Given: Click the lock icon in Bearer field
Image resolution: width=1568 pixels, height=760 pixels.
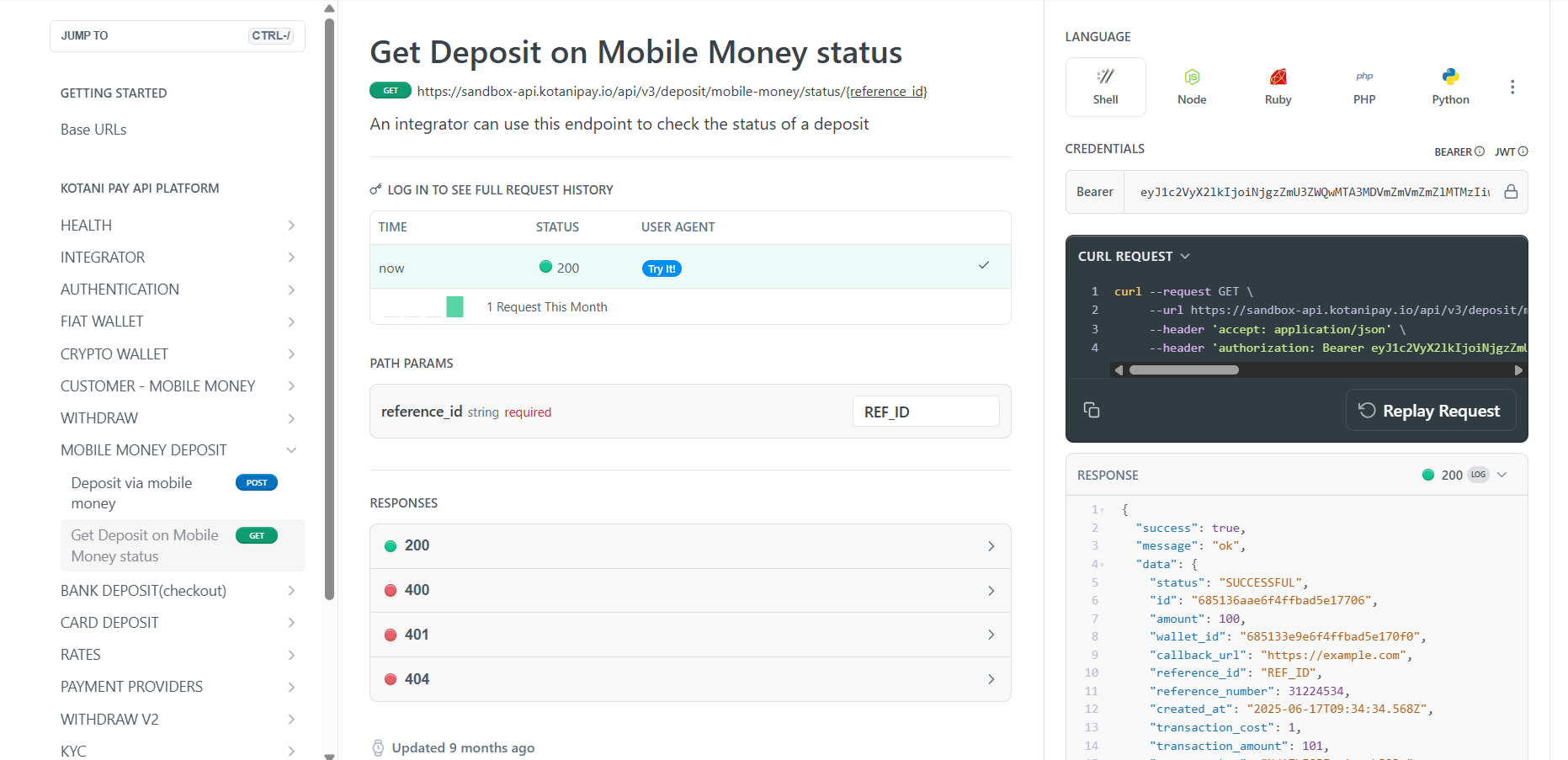Looking at the screenshot, I should [1511, 192].
